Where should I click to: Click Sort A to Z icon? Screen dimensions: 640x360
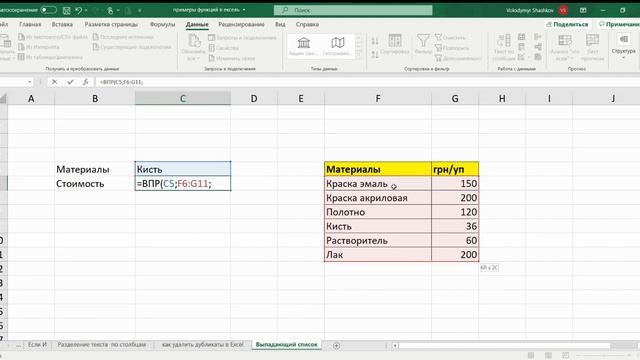375,41
